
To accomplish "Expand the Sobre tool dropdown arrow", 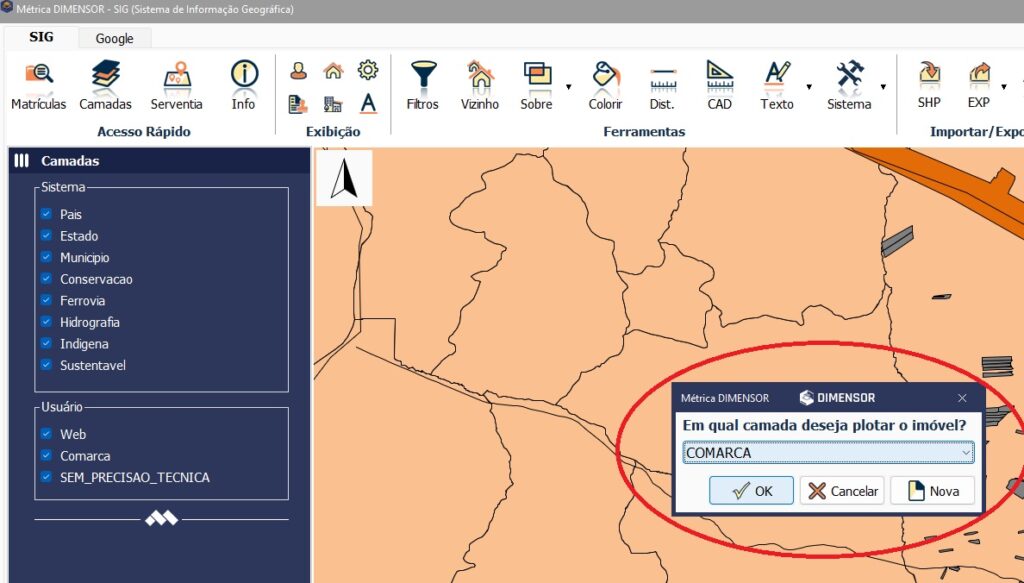I will coord(568,87).
